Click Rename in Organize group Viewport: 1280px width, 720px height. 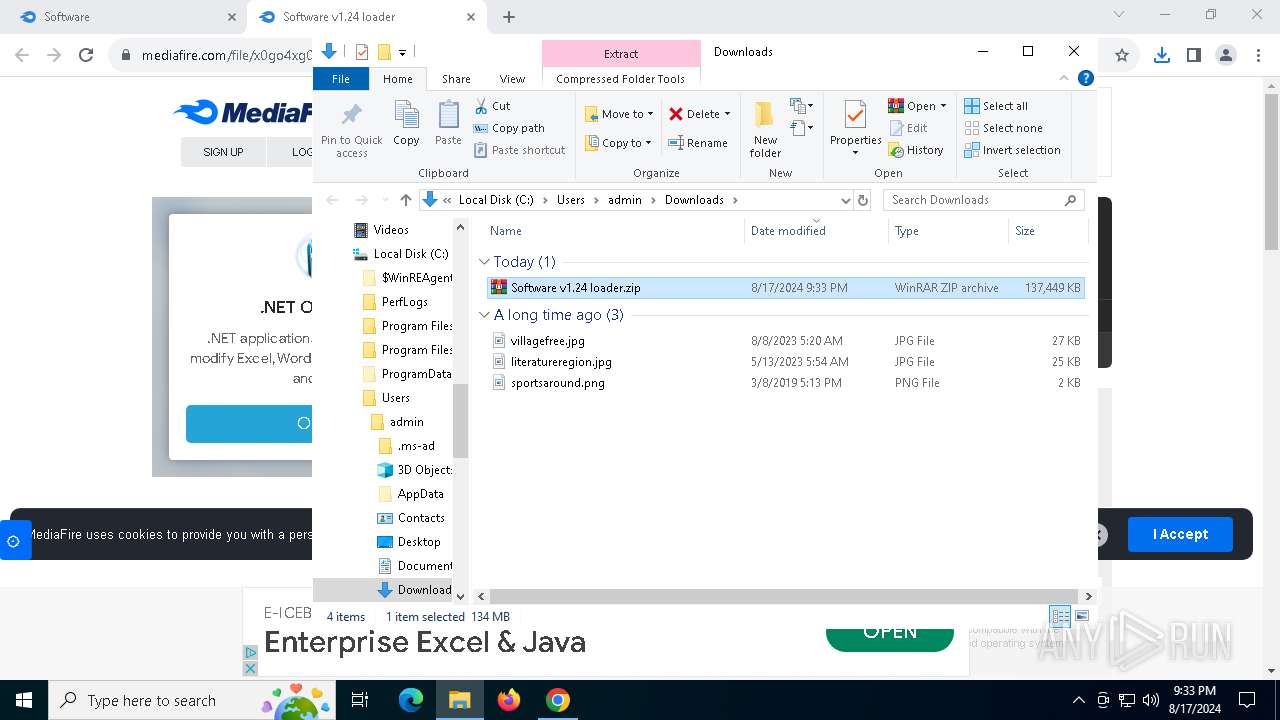pyautogui.click(x=698, y=143)
